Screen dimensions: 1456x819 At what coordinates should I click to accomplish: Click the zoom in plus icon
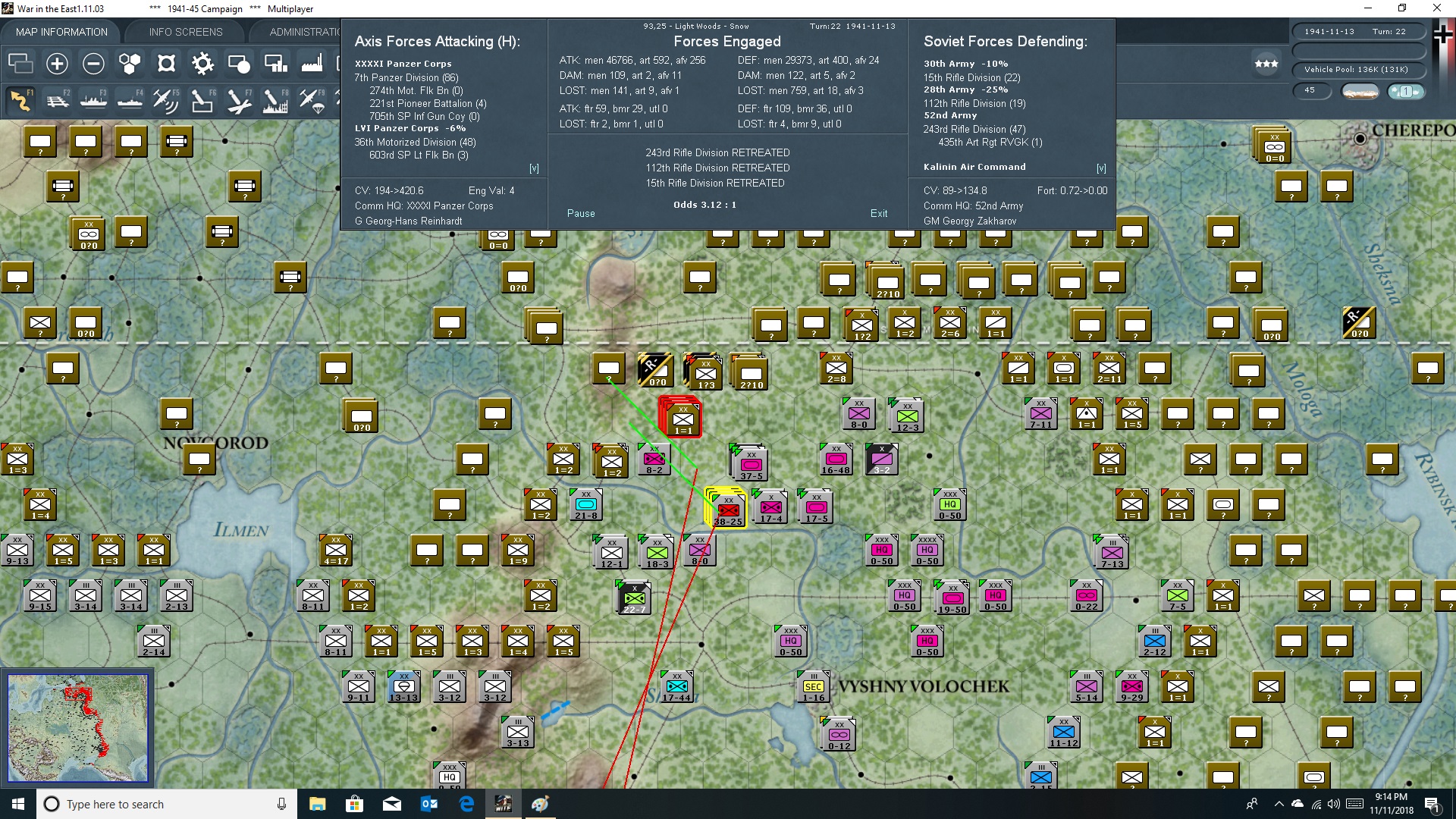pos(57,64)
